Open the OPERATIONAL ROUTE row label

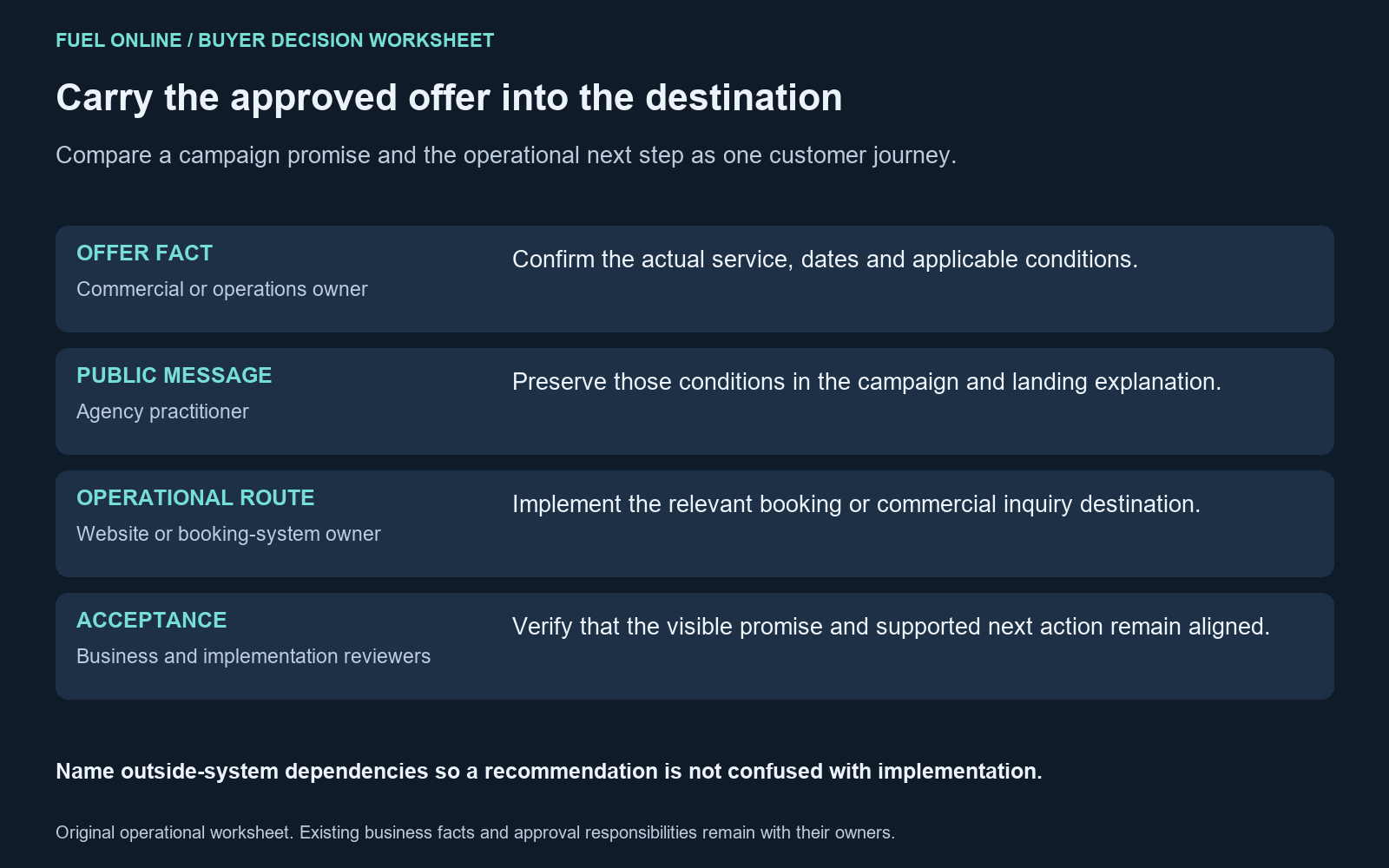coord(195,497)
